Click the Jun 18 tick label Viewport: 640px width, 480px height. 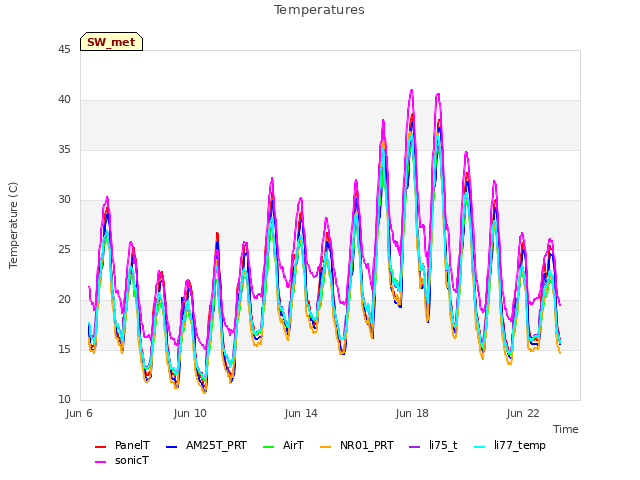412,413
